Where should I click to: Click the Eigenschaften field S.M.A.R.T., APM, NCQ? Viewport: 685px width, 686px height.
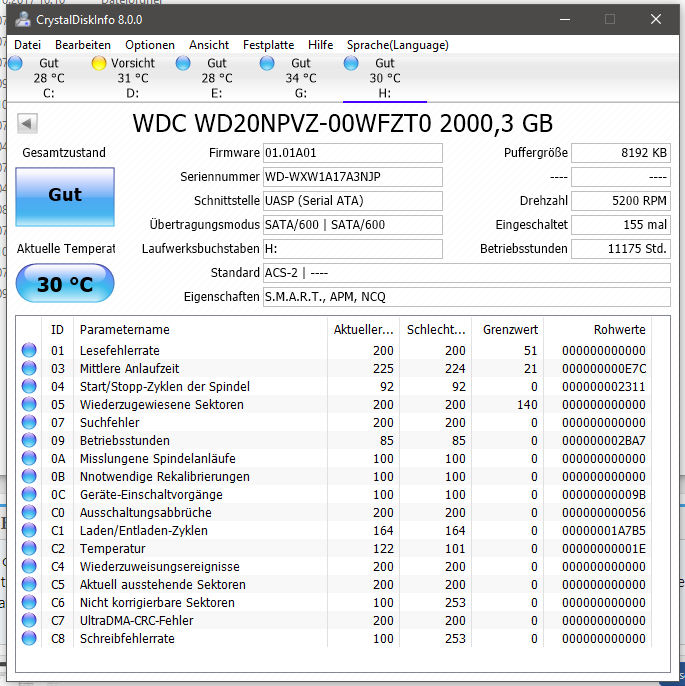point(467,297)
